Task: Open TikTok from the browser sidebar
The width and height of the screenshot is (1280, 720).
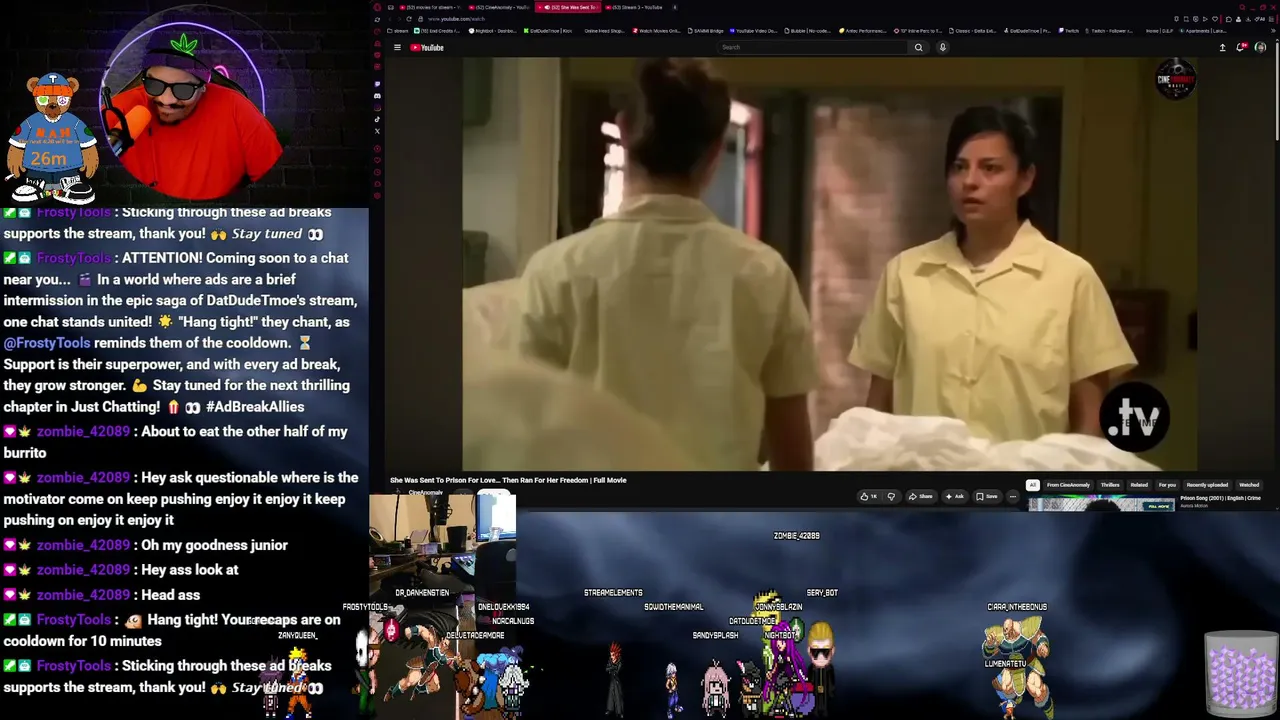Action: (x=377, y=120)
